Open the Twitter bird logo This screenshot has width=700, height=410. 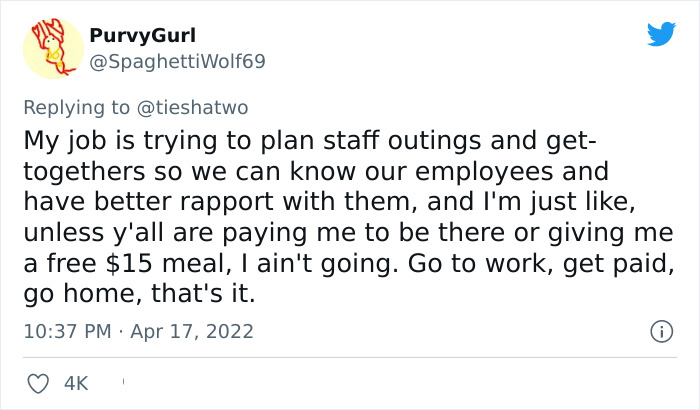pos(661,34)
